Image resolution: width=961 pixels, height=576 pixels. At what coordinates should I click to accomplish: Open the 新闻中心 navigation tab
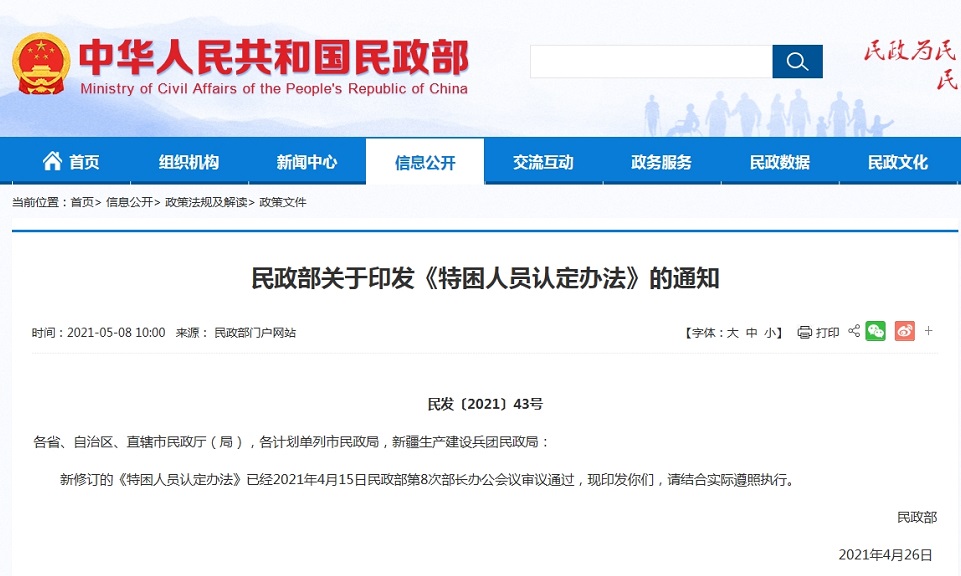click(306, 162)
